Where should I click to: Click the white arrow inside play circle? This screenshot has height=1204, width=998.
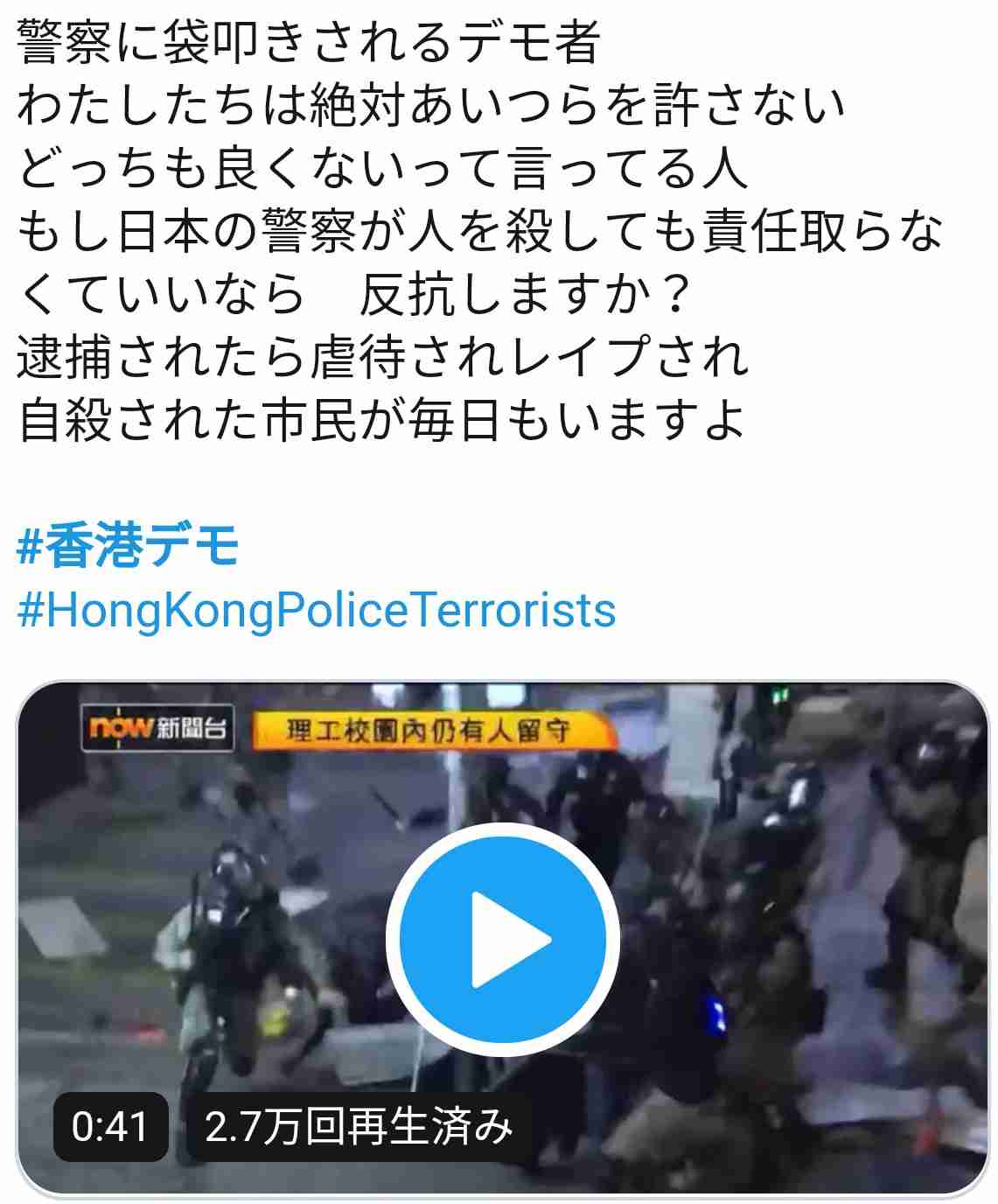tap(512, 941)
